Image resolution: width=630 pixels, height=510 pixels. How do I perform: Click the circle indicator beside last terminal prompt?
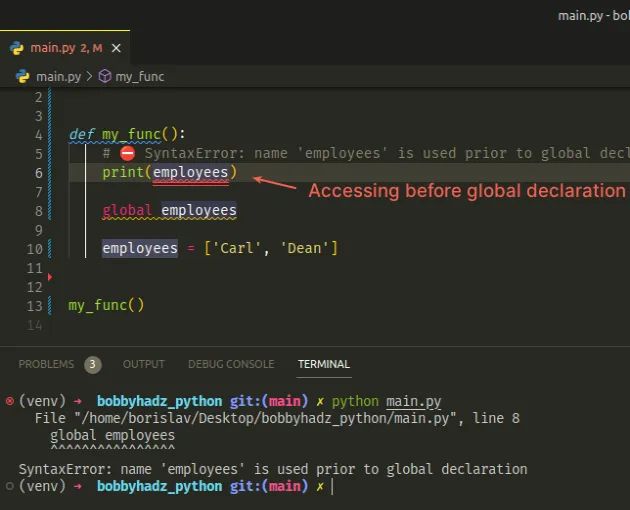point(10,486)
